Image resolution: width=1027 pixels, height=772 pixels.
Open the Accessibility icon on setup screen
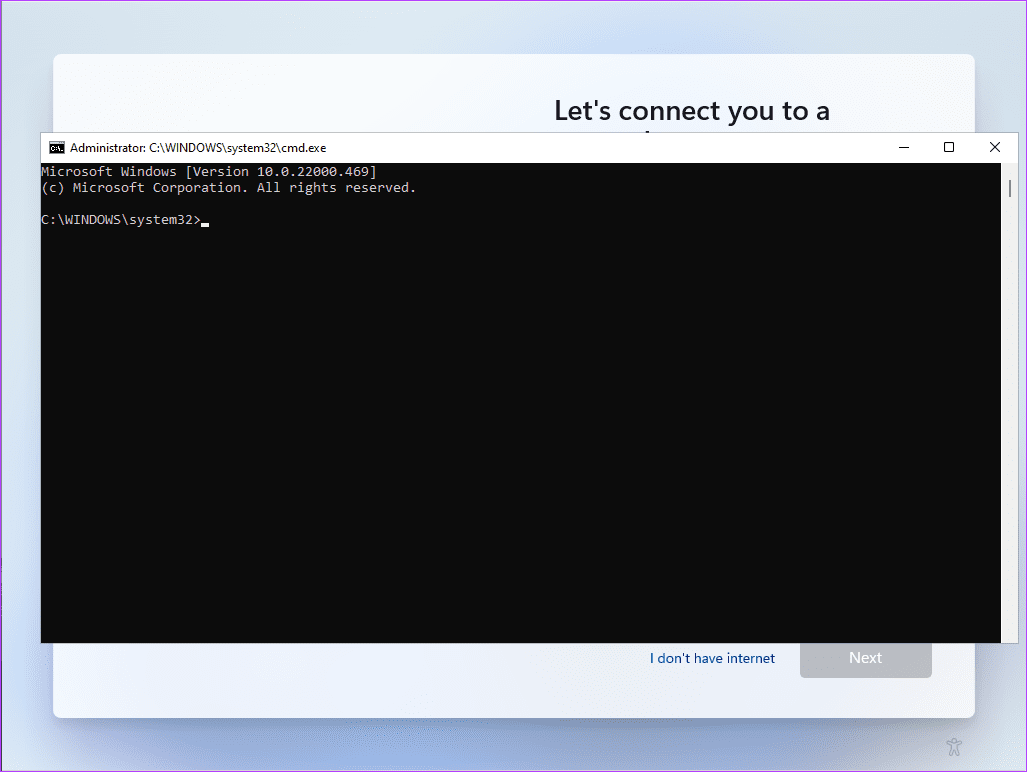(x=954, y=746)
